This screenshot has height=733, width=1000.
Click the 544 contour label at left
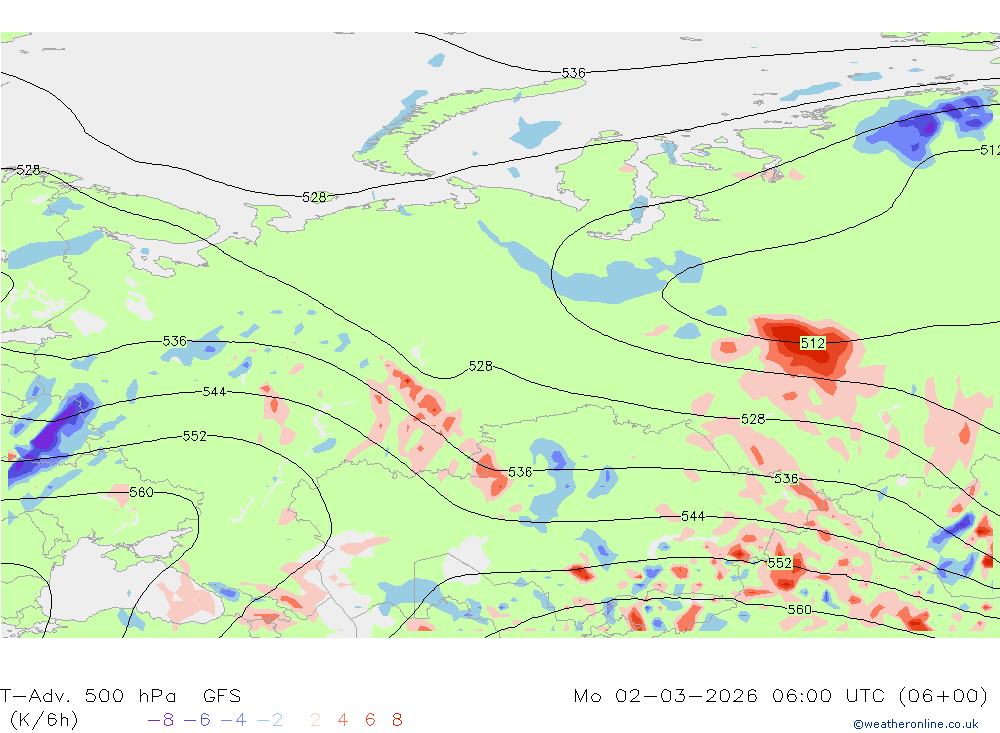[x=214, y=392]
